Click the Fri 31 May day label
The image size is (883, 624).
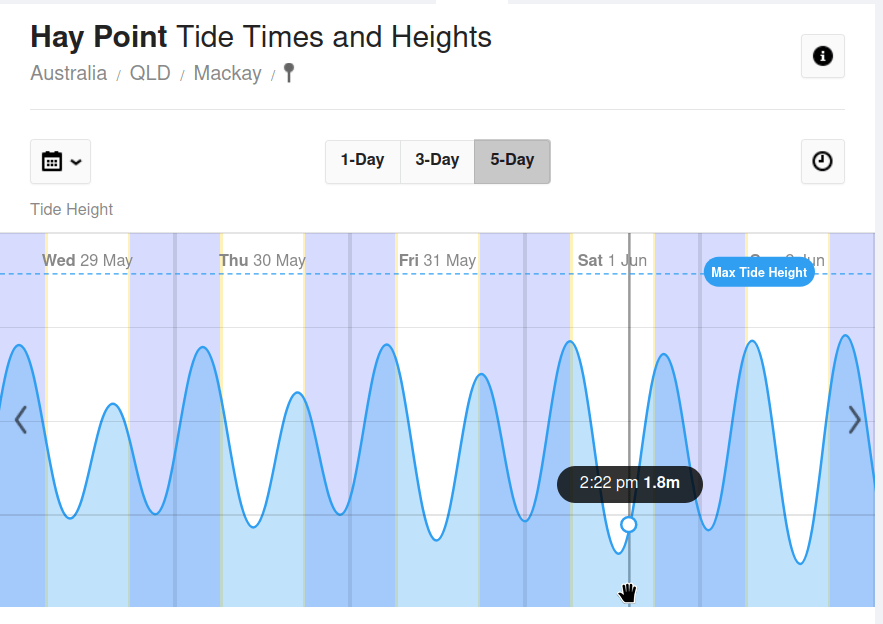(437, 260)
